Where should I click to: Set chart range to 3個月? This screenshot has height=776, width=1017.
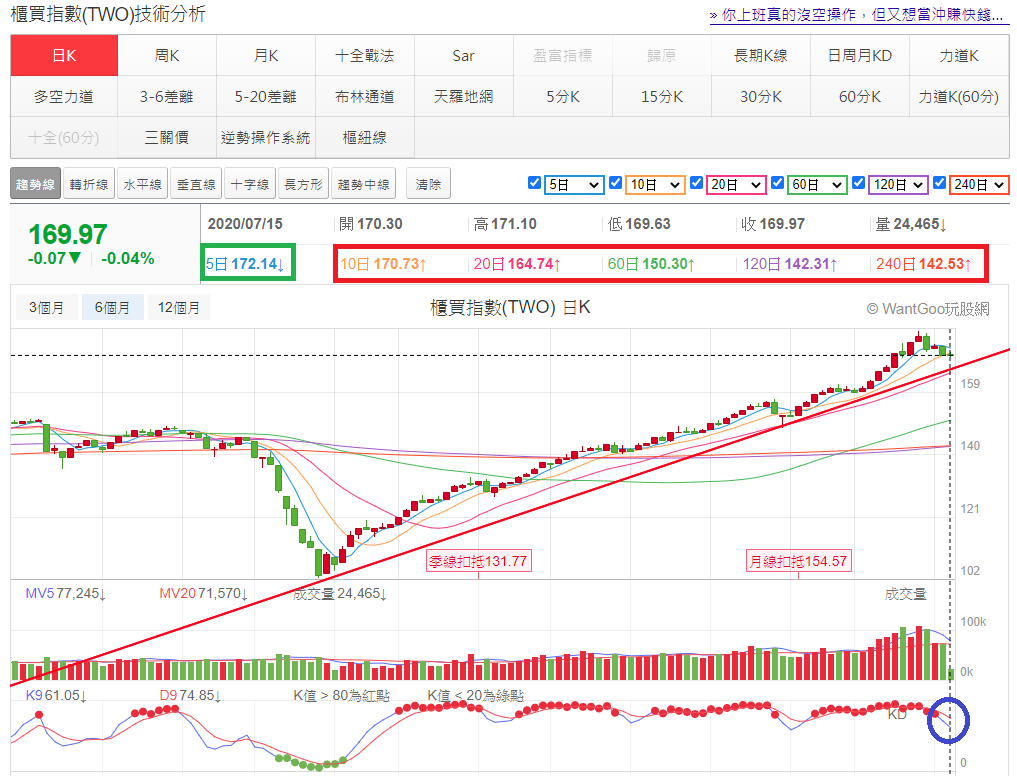(47, 307)
